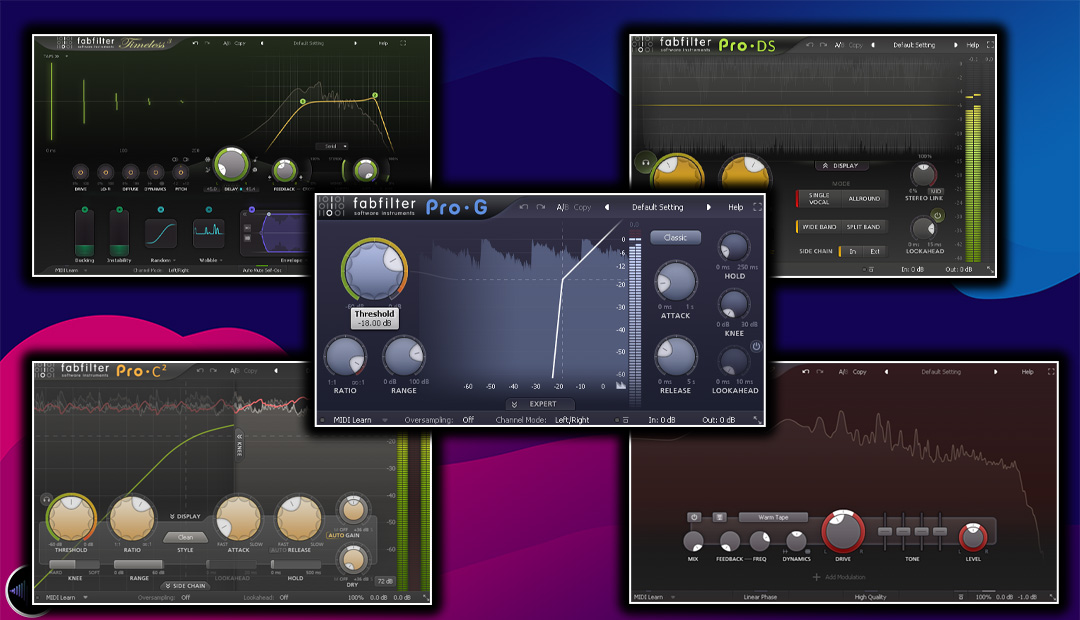Image resolution: width=1080 pixels, height=620 pixels.
Task: Go to next preset in Pro-DS
Action: click(955, 45)
